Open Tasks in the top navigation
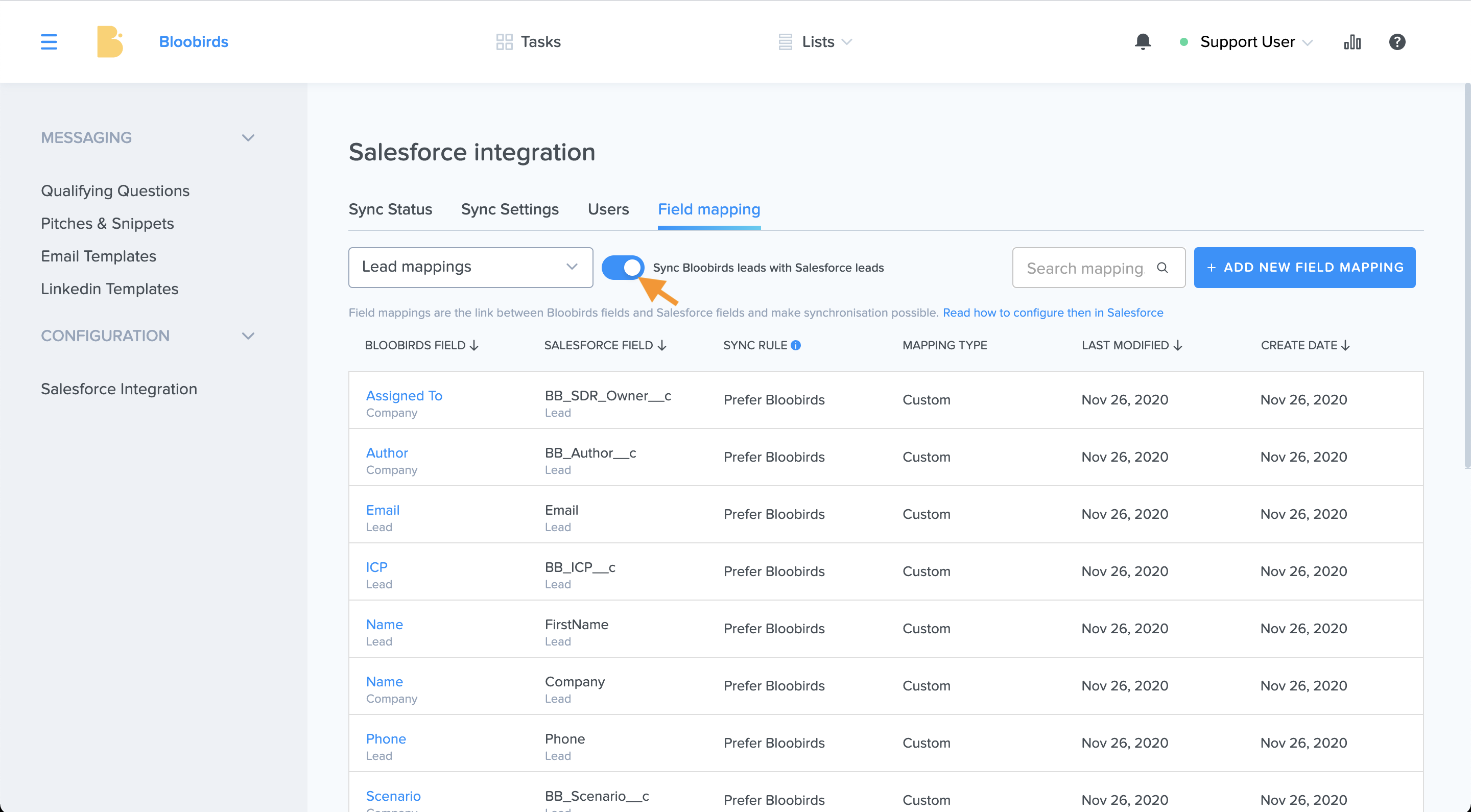Viewport: 1471px width, 812px height. coord(541,42)
